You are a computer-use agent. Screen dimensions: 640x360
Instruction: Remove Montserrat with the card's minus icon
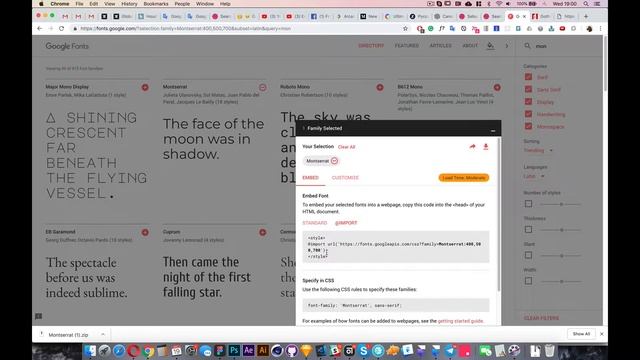pos(262,87)
